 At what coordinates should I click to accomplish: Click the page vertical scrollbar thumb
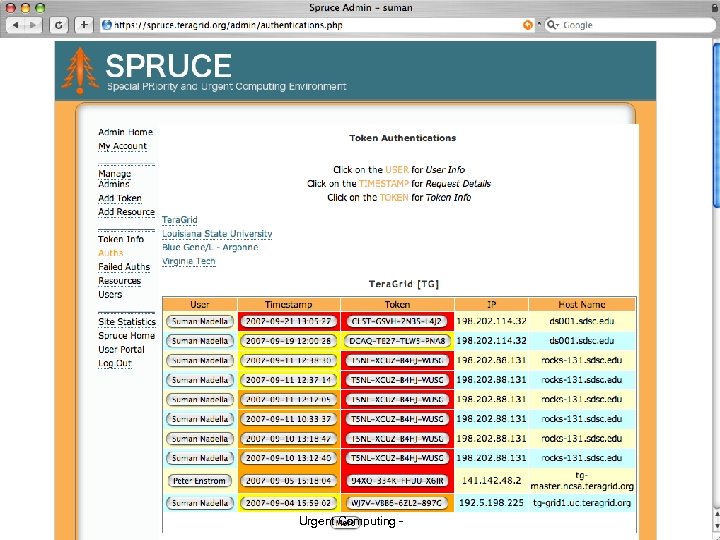point(716,126)
